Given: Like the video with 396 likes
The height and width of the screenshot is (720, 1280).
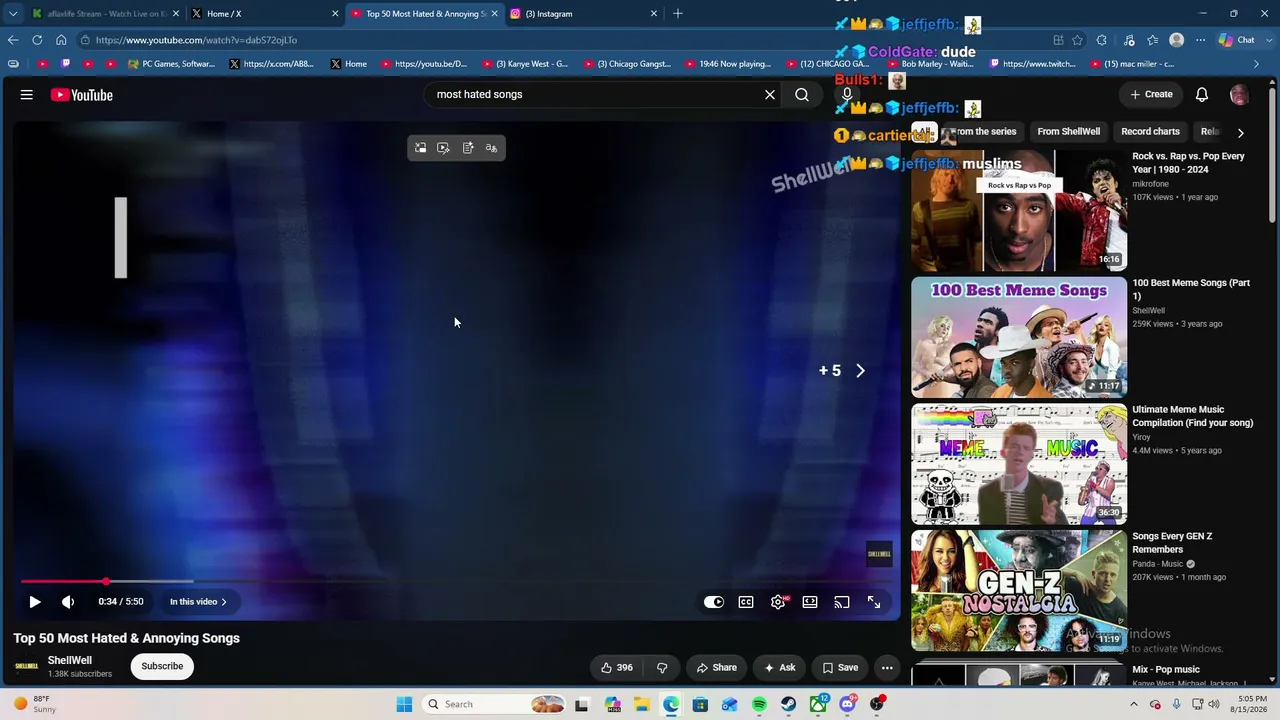Looking at the screenshot, I should click(x=616, y=668).
